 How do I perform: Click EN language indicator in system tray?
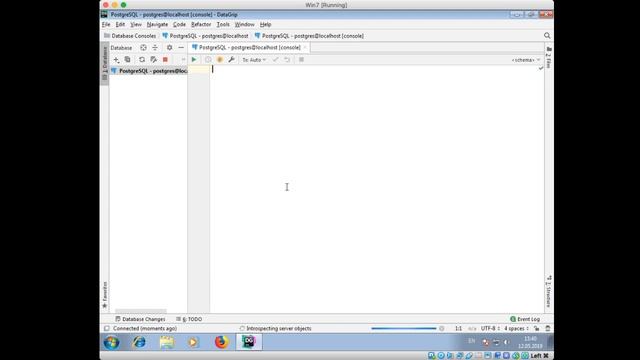pyautogui.click(x=472, y=341)
